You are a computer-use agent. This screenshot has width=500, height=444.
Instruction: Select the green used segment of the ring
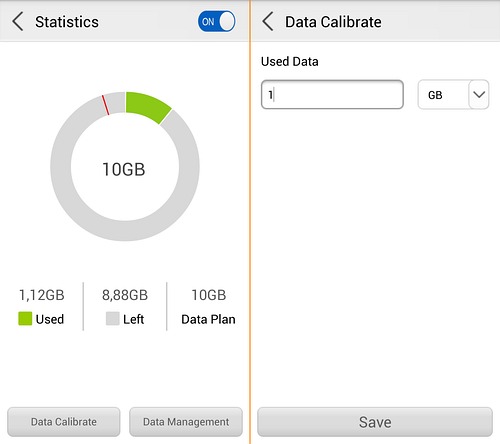point(146,107)
